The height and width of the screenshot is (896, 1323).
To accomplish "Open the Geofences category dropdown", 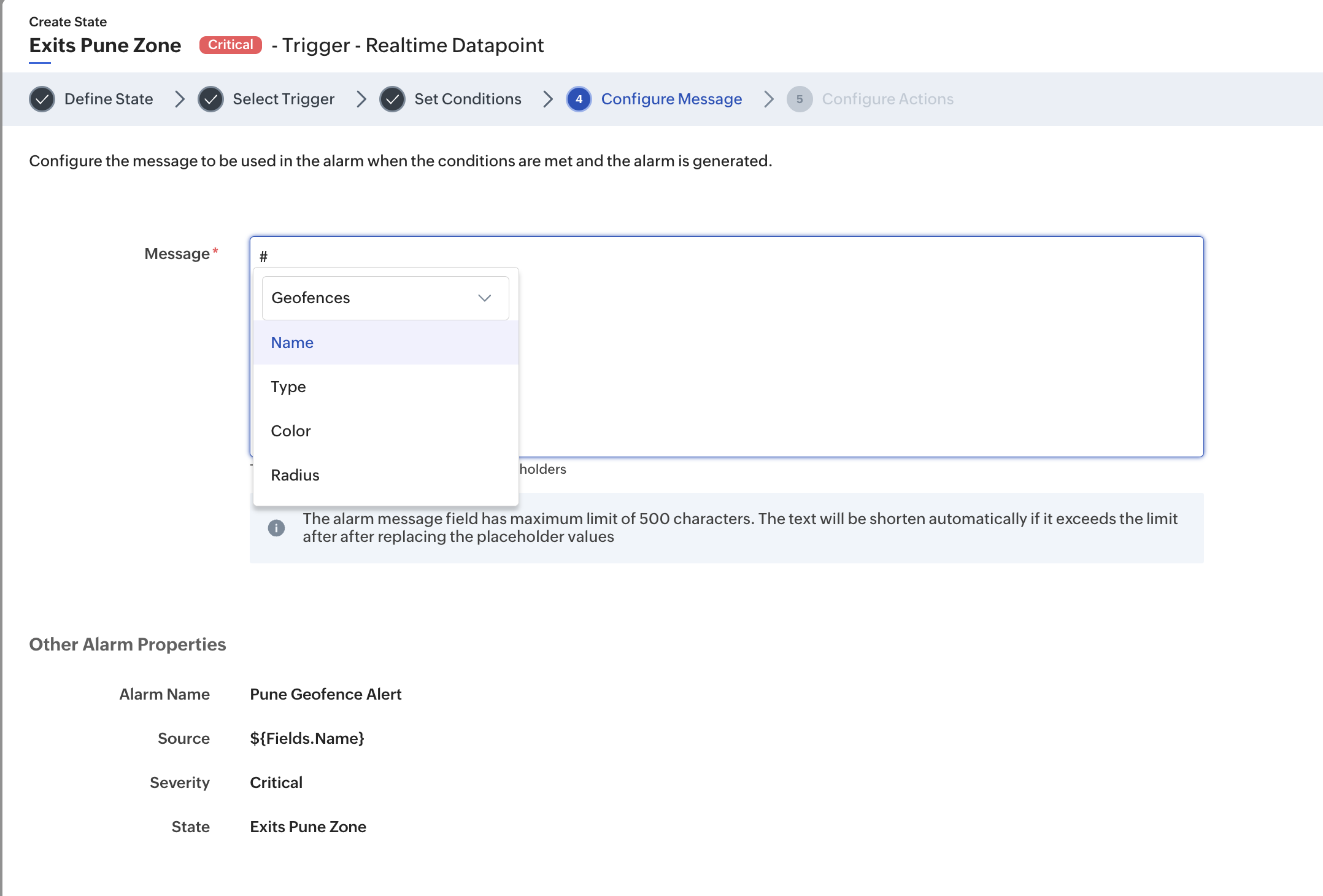I will tap(385, 298).
